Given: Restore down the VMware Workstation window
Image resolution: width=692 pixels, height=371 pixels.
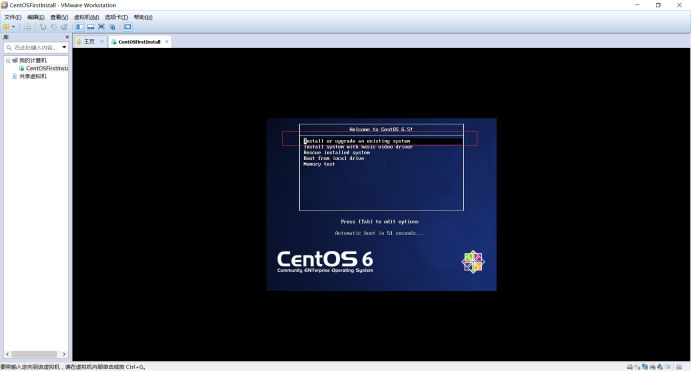Looking at the screenshot, I should pyautogui.click(x=658, y=5).
